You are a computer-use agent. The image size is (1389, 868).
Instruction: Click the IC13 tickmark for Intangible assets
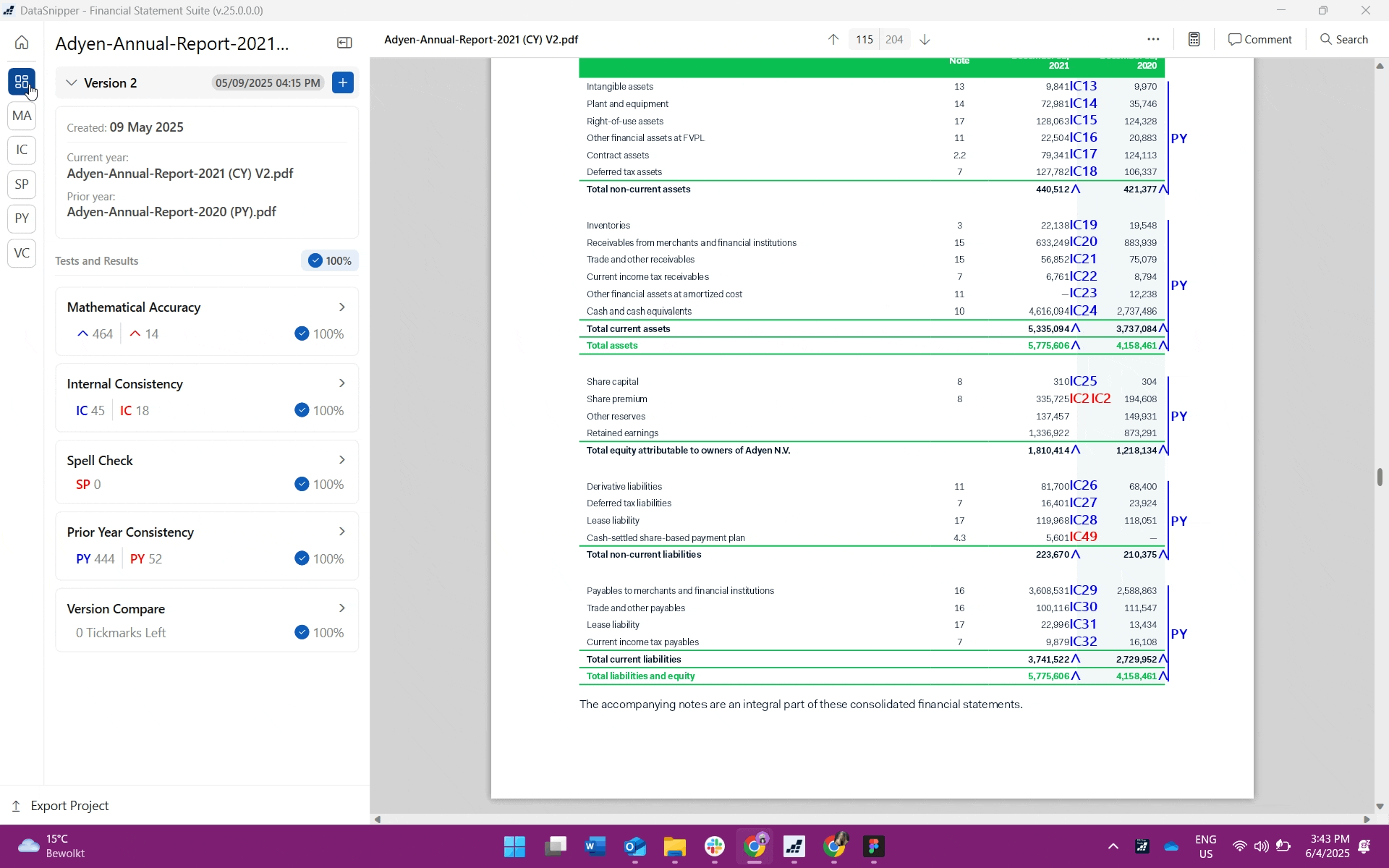pos(1084,86)
